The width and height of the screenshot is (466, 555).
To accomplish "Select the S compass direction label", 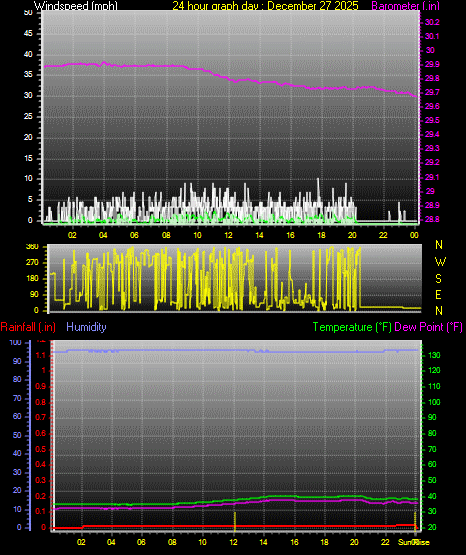I will (x=439, y=279).
